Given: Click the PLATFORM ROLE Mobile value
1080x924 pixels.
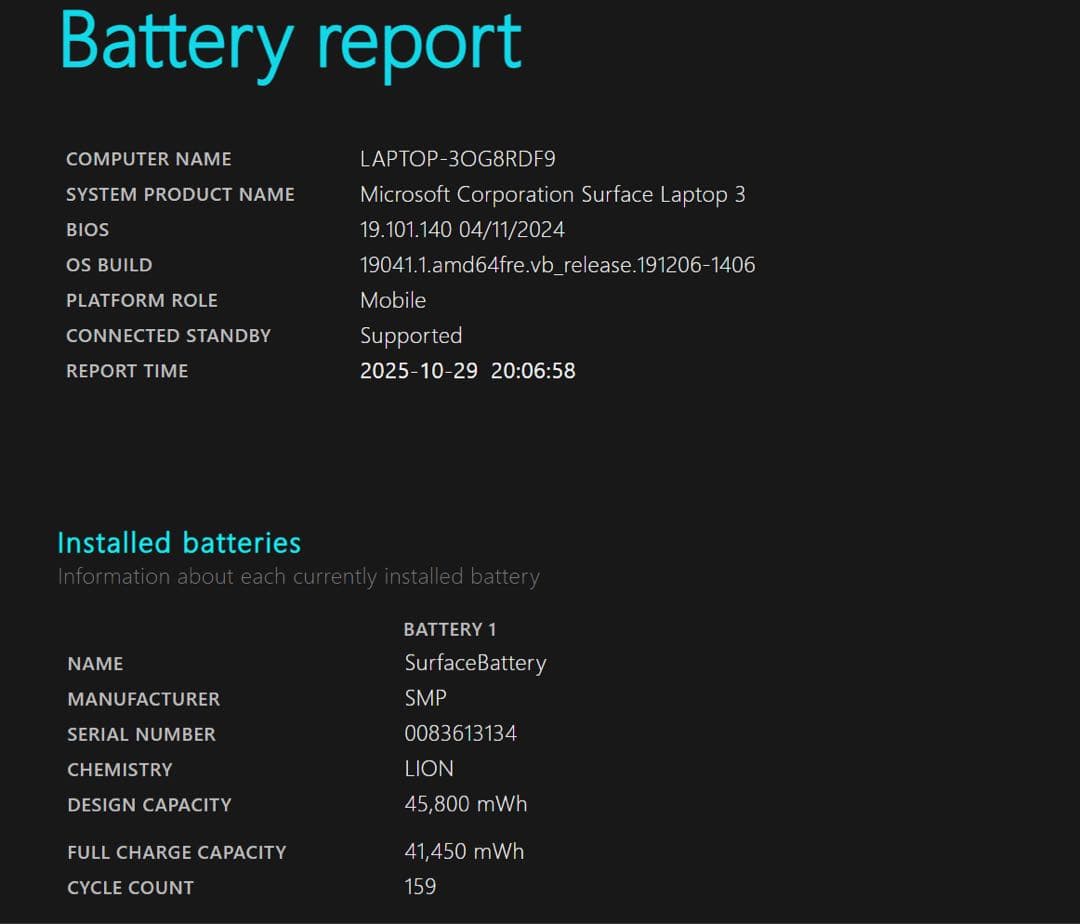Looking at the screenshot, I should pos(392,300).
